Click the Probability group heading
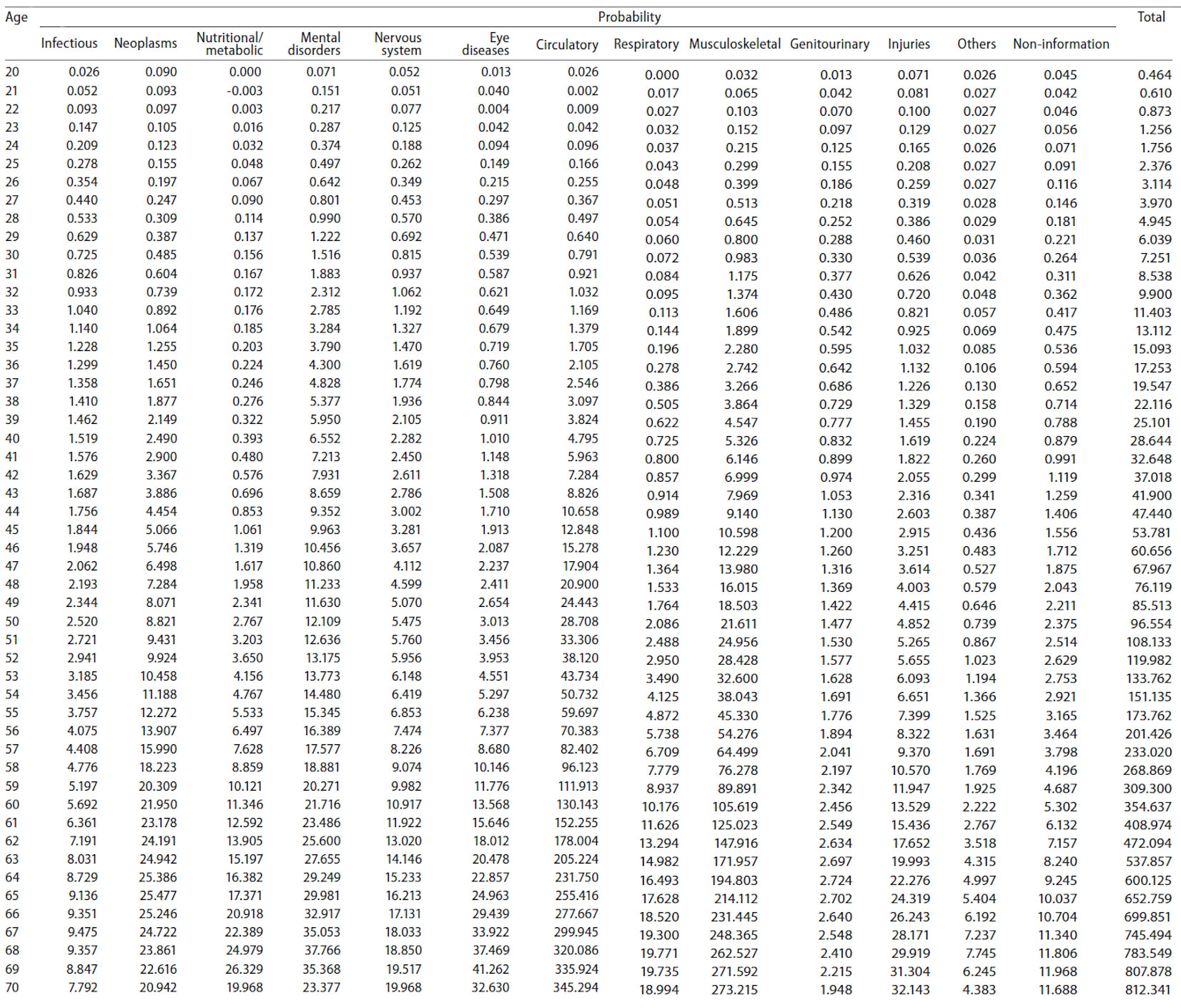Screen dimensions: 1181x1008 (629, 17)
